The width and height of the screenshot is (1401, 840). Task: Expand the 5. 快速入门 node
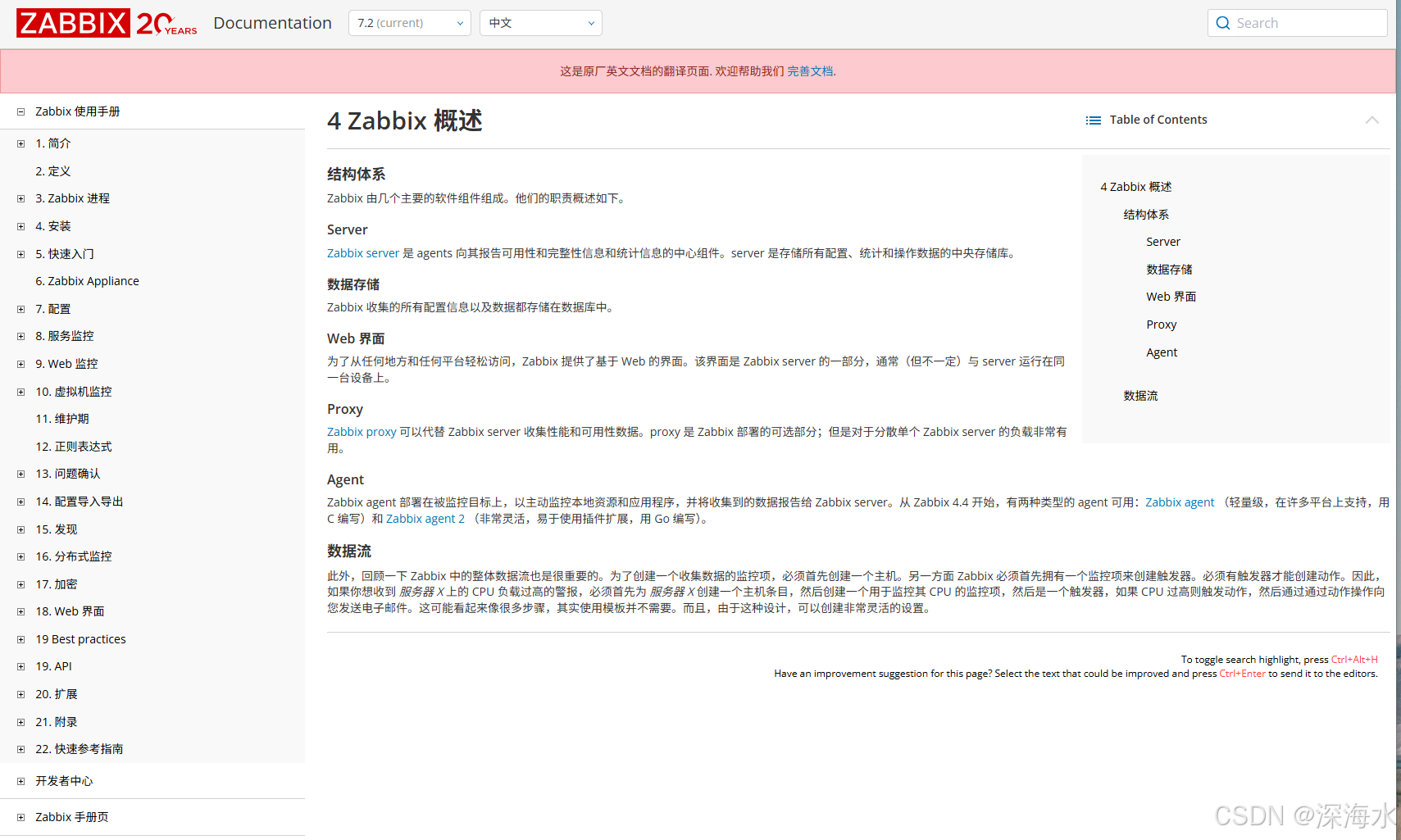21,254
